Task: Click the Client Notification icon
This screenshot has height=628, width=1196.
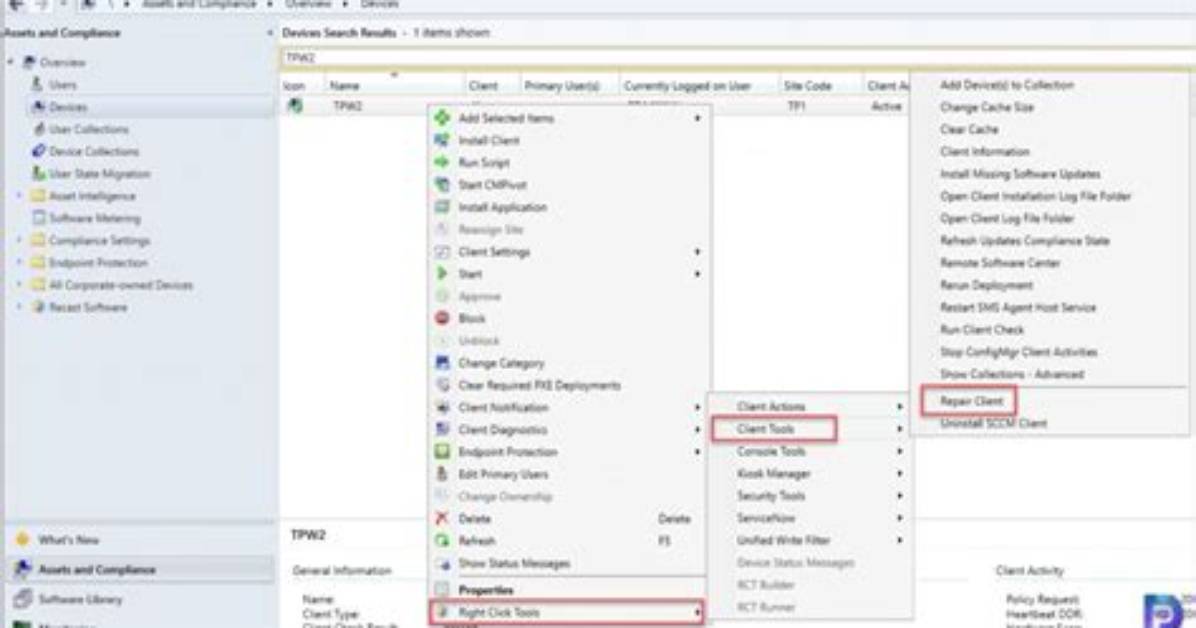Action: [442, 407]
